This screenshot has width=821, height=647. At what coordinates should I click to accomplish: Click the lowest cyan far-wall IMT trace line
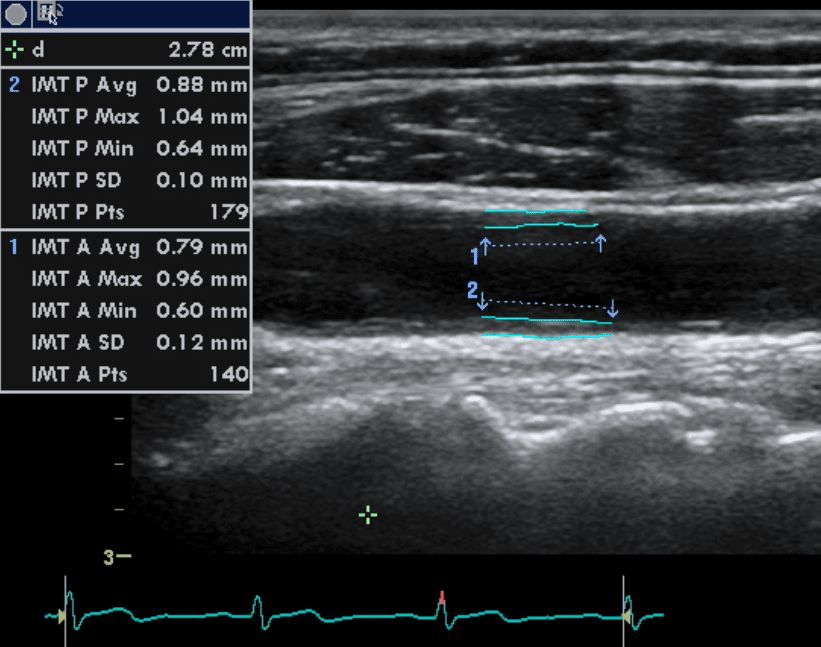[547, 336]
